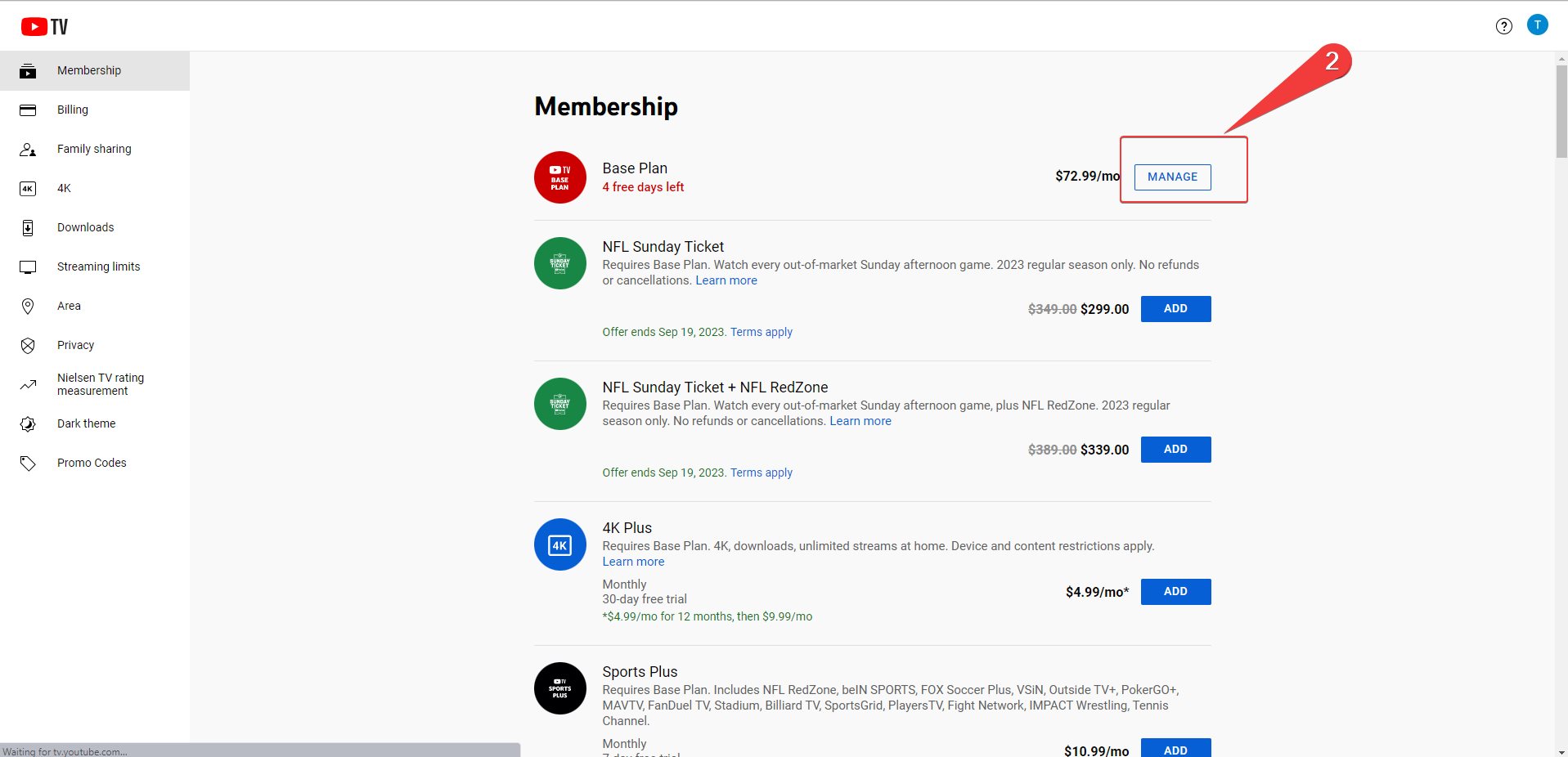This screenshot has height=757, width=1568.
Task: Click the Dark theme icon
Action: point(29,423)
